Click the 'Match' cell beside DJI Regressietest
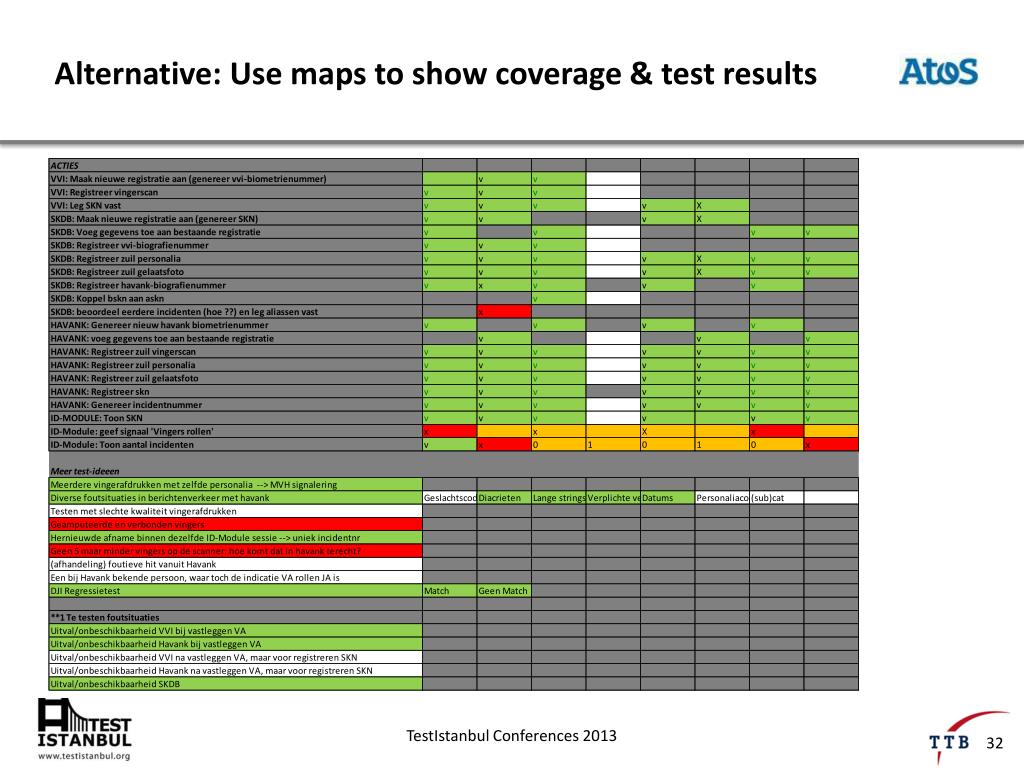1024x768 pixels. pyautogui.click(x=450, y=591)
